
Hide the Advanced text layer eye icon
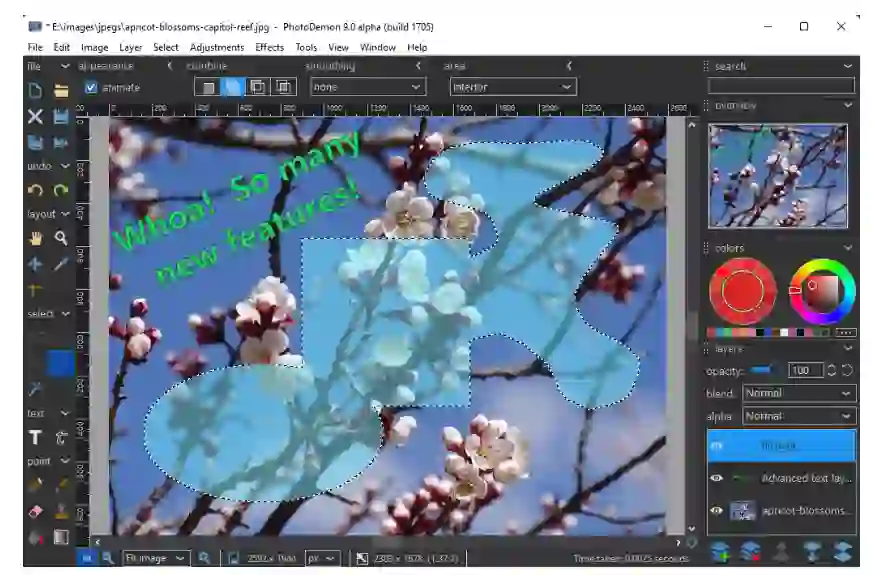pos(716,478)
